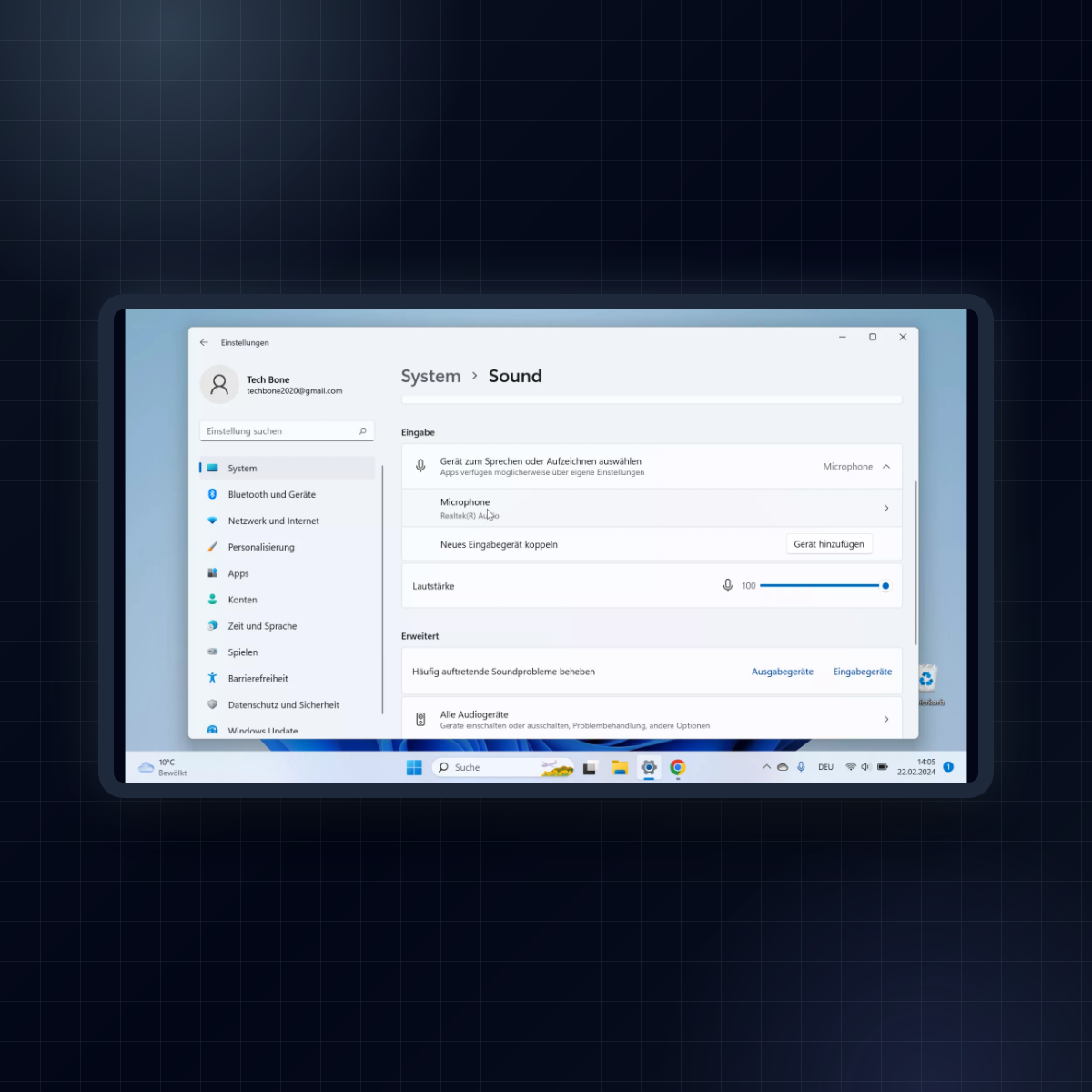Click the microphone icon beside Gerät zum Sprechen
This screenshot has width=1092, height=1092.
coord(420,466)
